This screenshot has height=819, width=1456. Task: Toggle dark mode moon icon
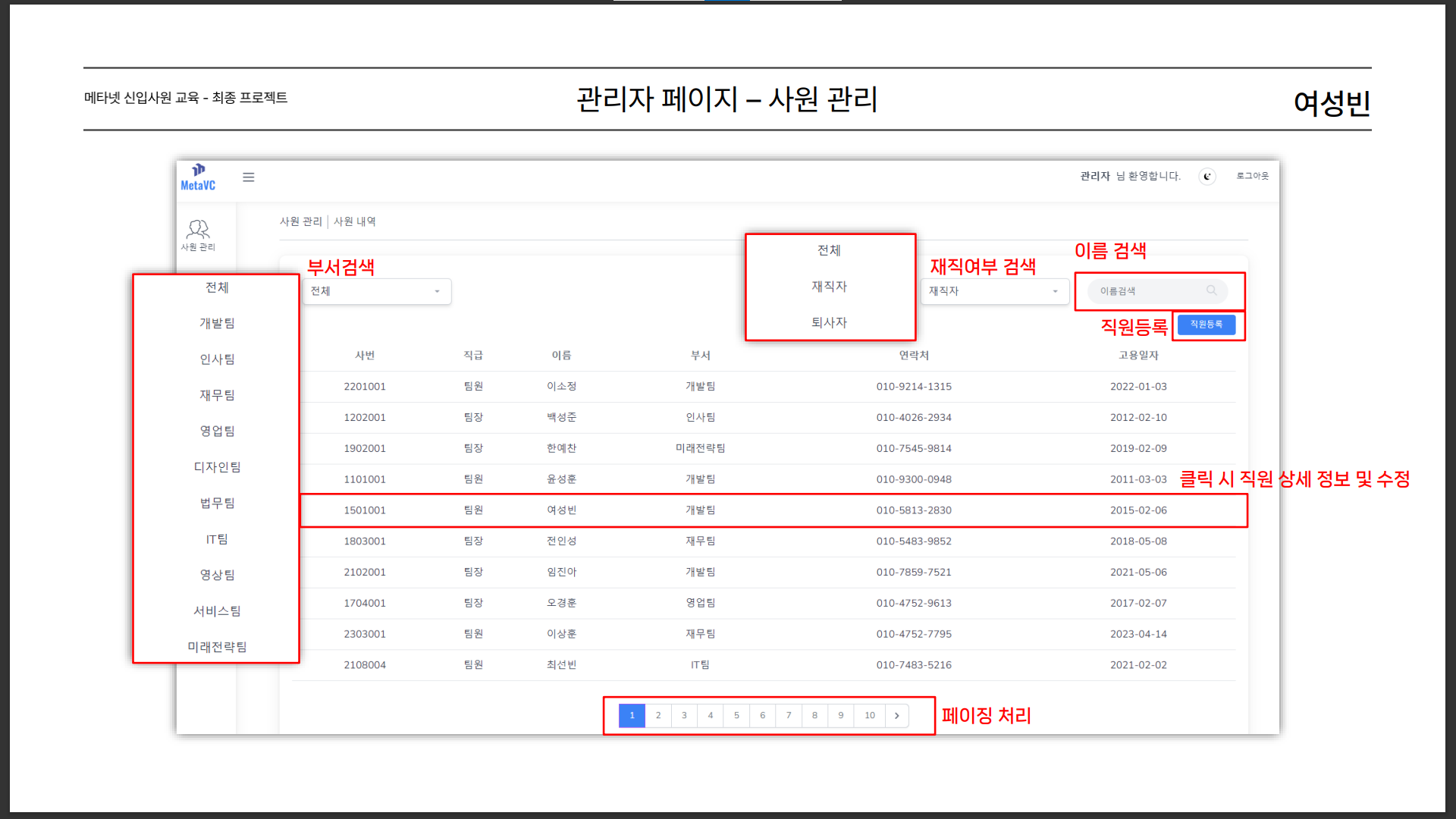tap(1207, 177)
